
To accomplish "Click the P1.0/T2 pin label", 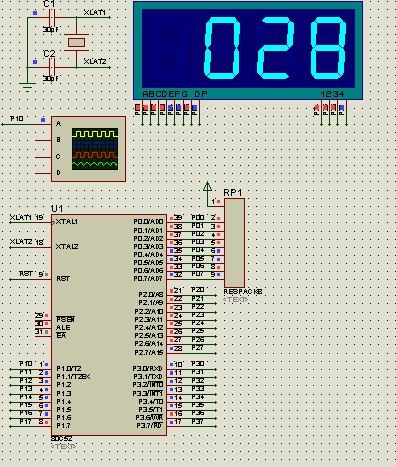I will 69,368.
